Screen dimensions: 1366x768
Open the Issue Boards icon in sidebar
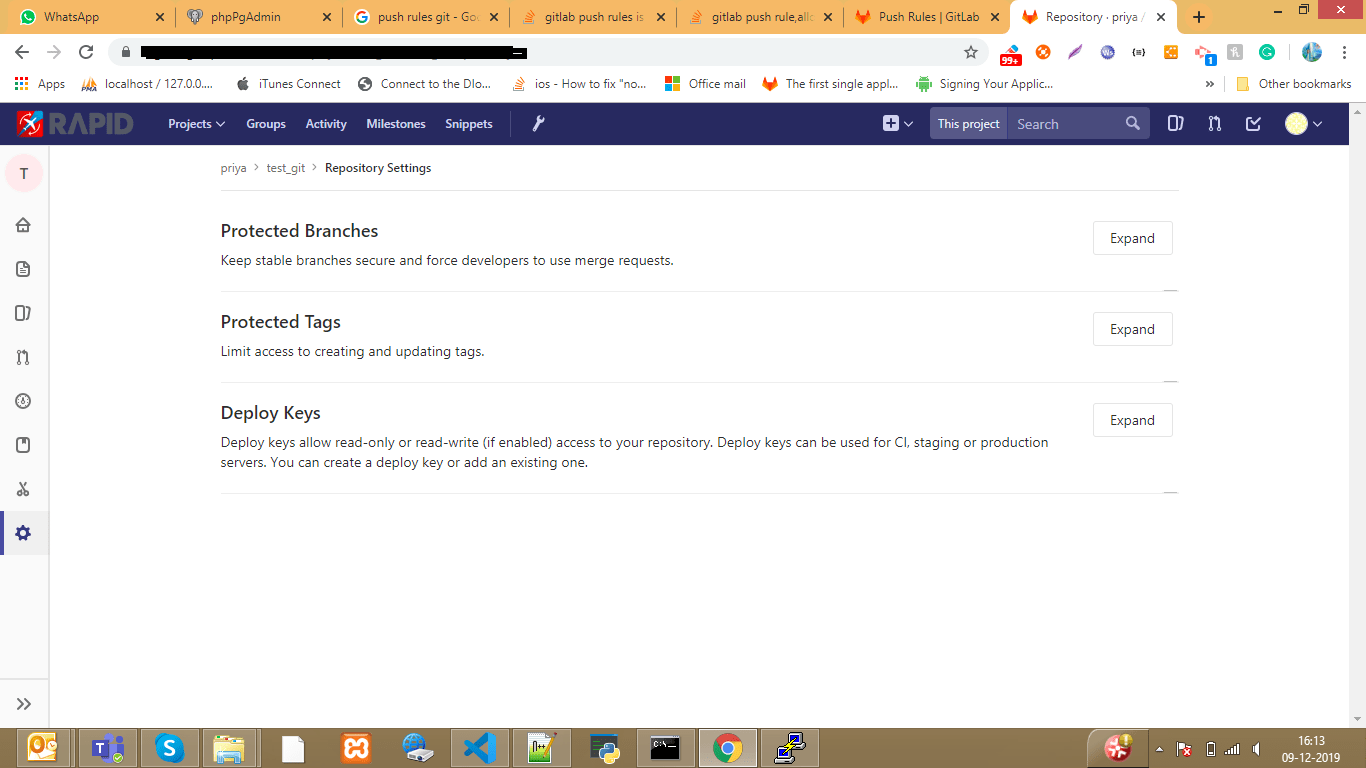coord(23,313)
